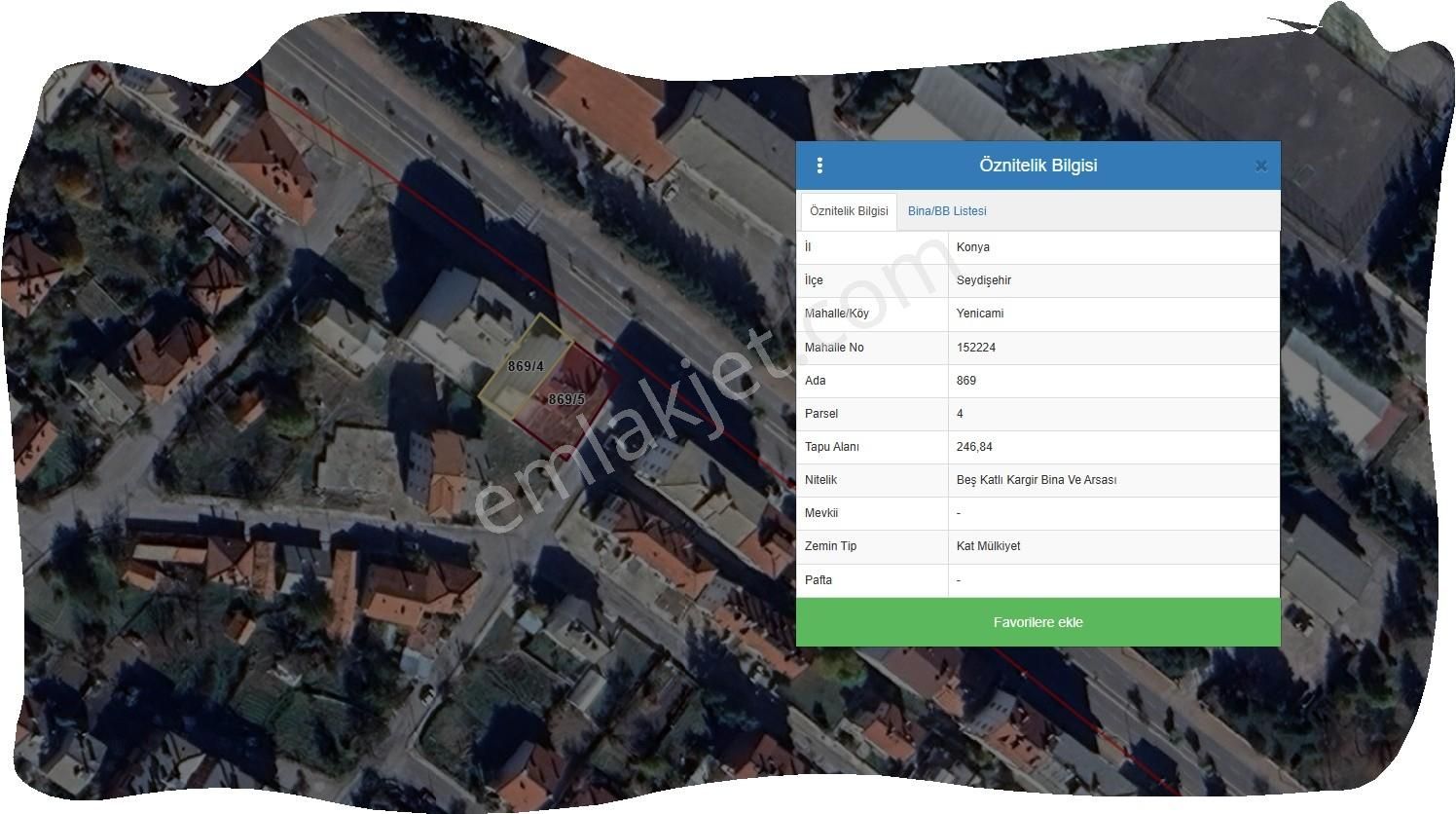
Task: Open the three-dot options menu
Action: click(x=819, y=166)
